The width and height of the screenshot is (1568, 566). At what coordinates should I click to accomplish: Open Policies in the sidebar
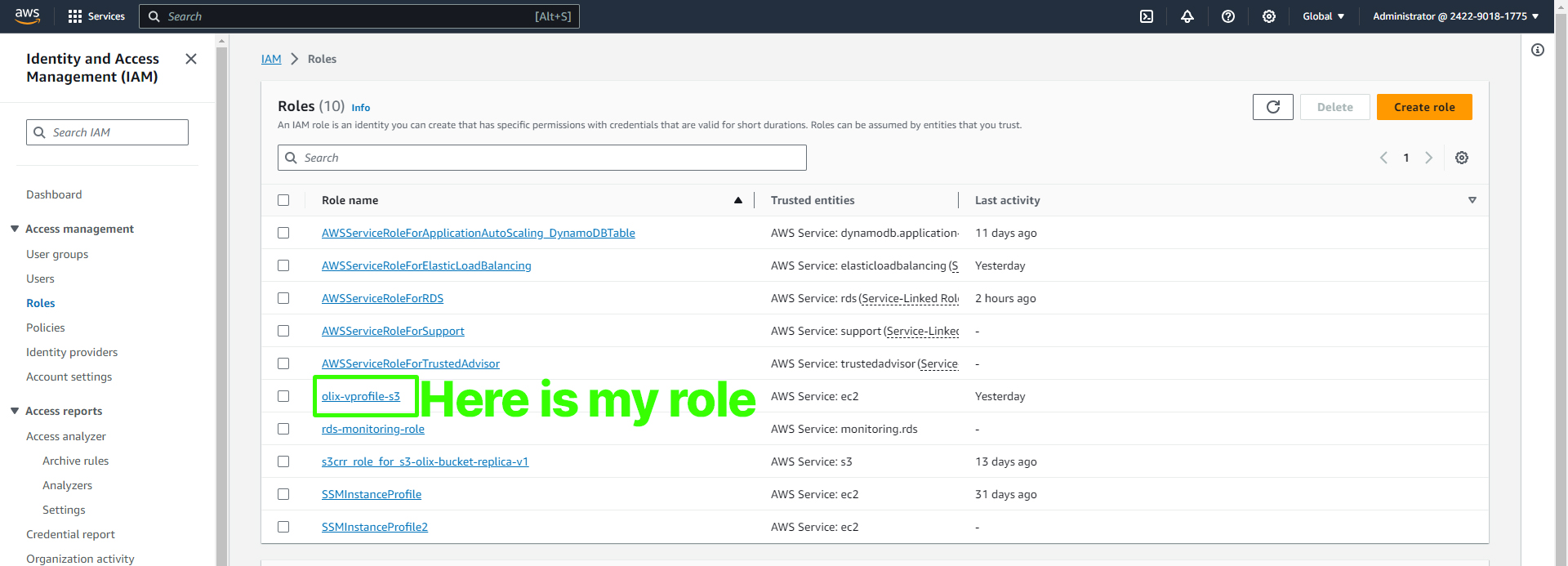tap(46, 328)
